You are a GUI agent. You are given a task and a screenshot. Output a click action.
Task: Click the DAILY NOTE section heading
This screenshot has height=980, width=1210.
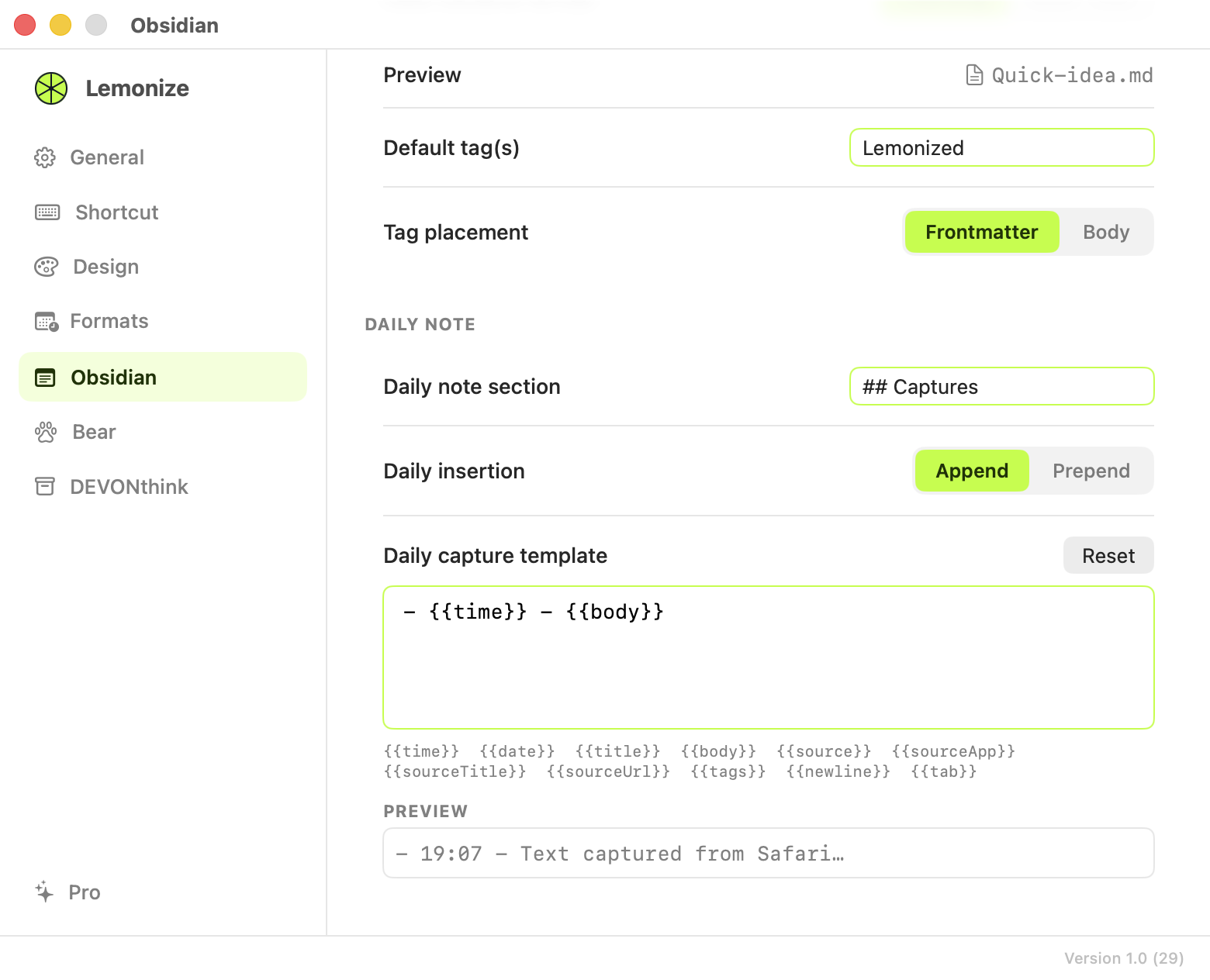point(420,324)
